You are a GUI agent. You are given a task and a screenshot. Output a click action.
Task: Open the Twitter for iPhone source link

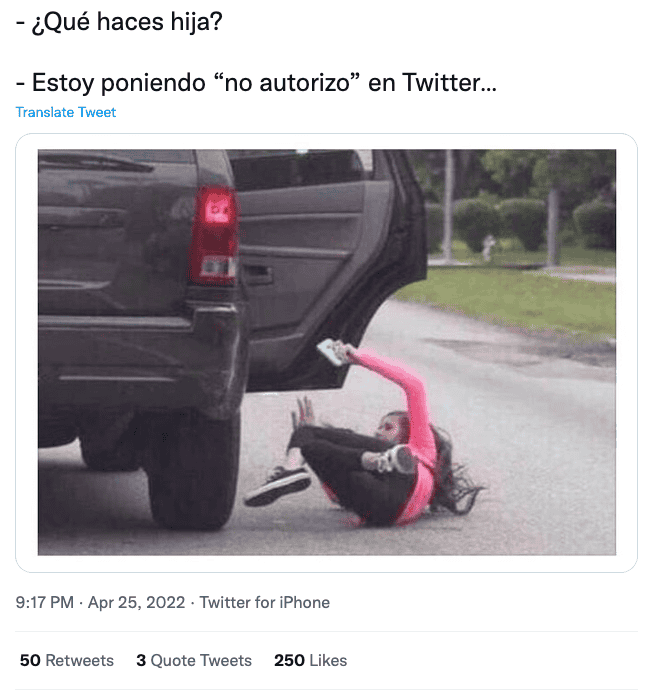[x=264, y=602]
